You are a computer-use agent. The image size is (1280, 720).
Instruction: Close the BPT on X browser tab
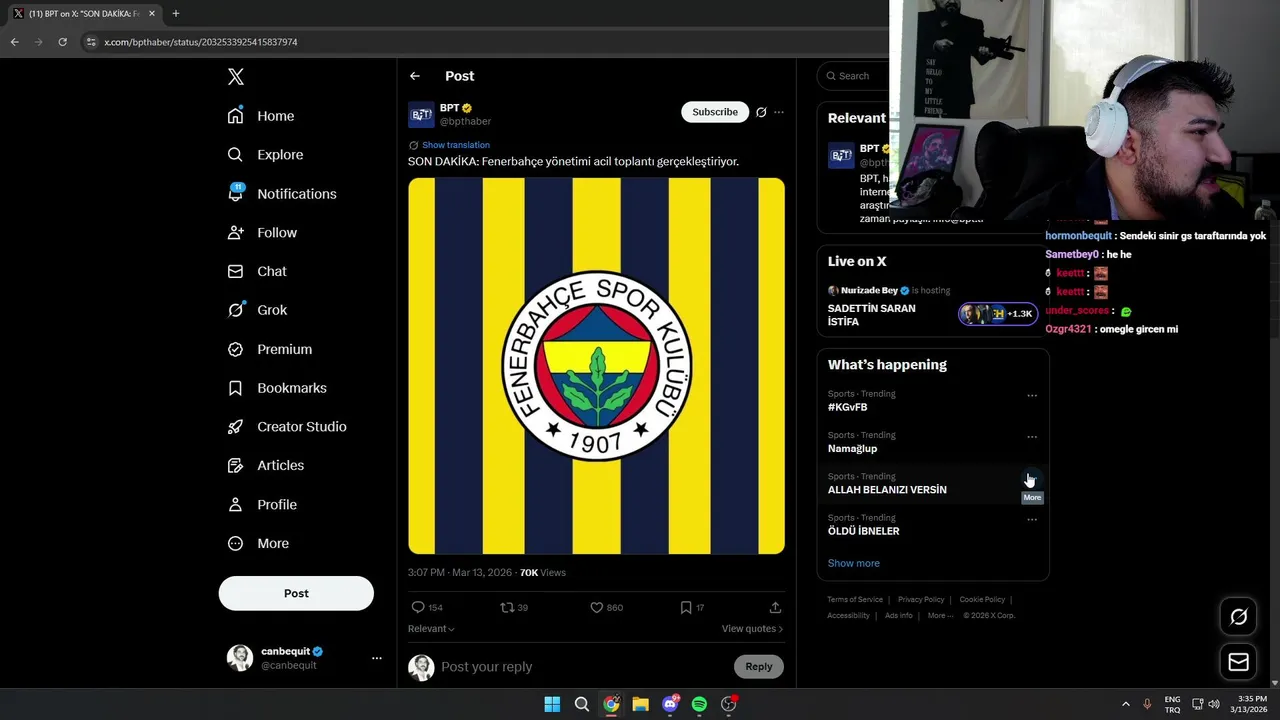click(152, 13)
